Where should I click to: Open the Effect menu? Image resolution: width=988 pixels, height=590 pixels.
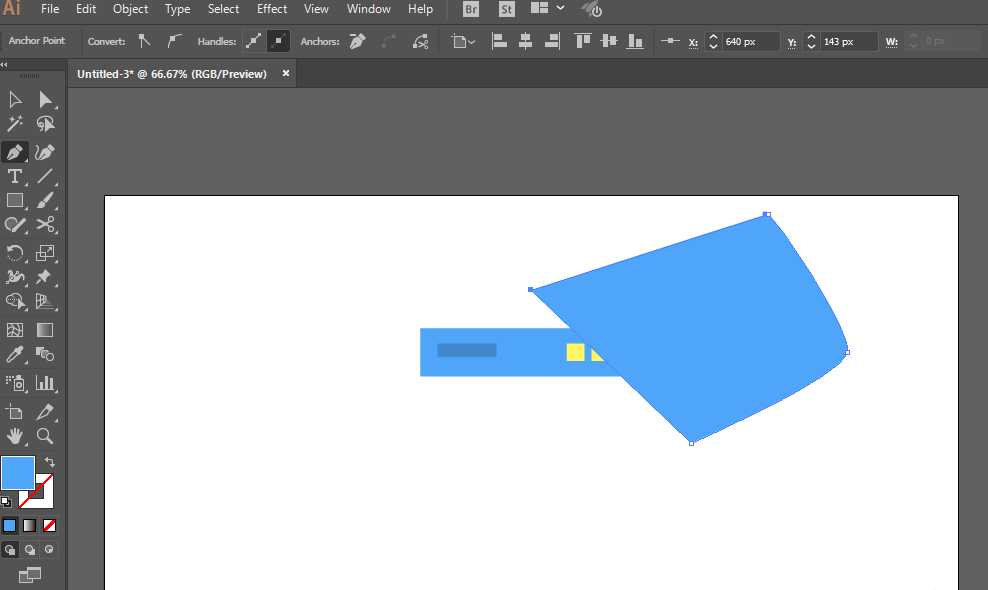coord(272,9)
